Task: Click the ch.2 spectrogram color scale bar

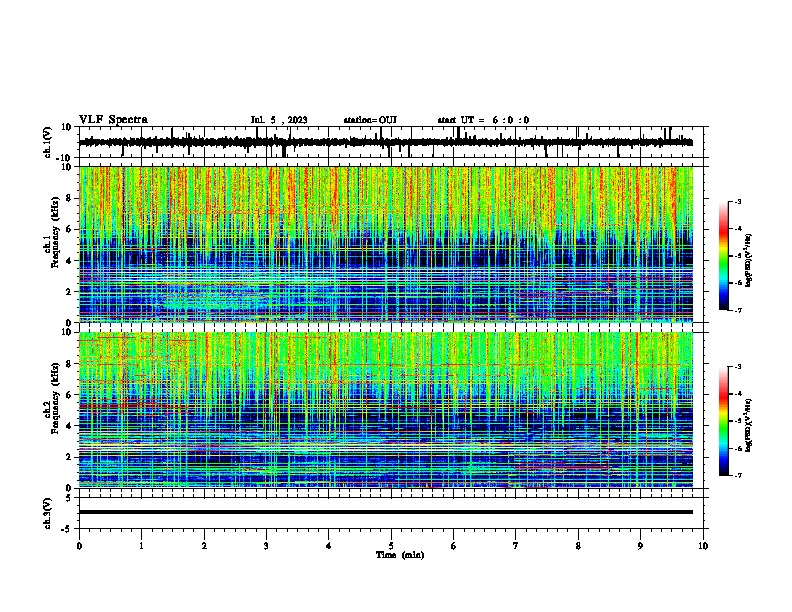Action: [724, 421]
